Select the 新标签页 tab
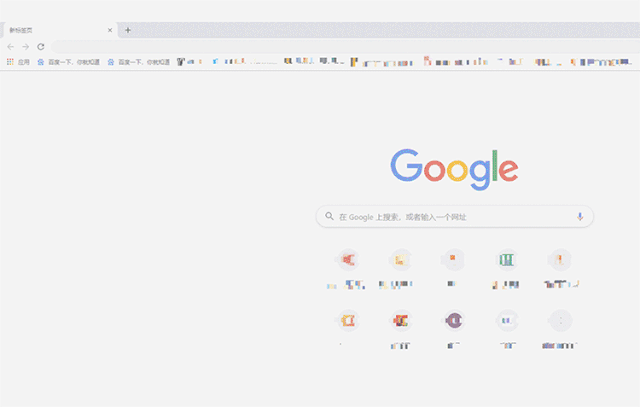640x407 pixels. 60,30
